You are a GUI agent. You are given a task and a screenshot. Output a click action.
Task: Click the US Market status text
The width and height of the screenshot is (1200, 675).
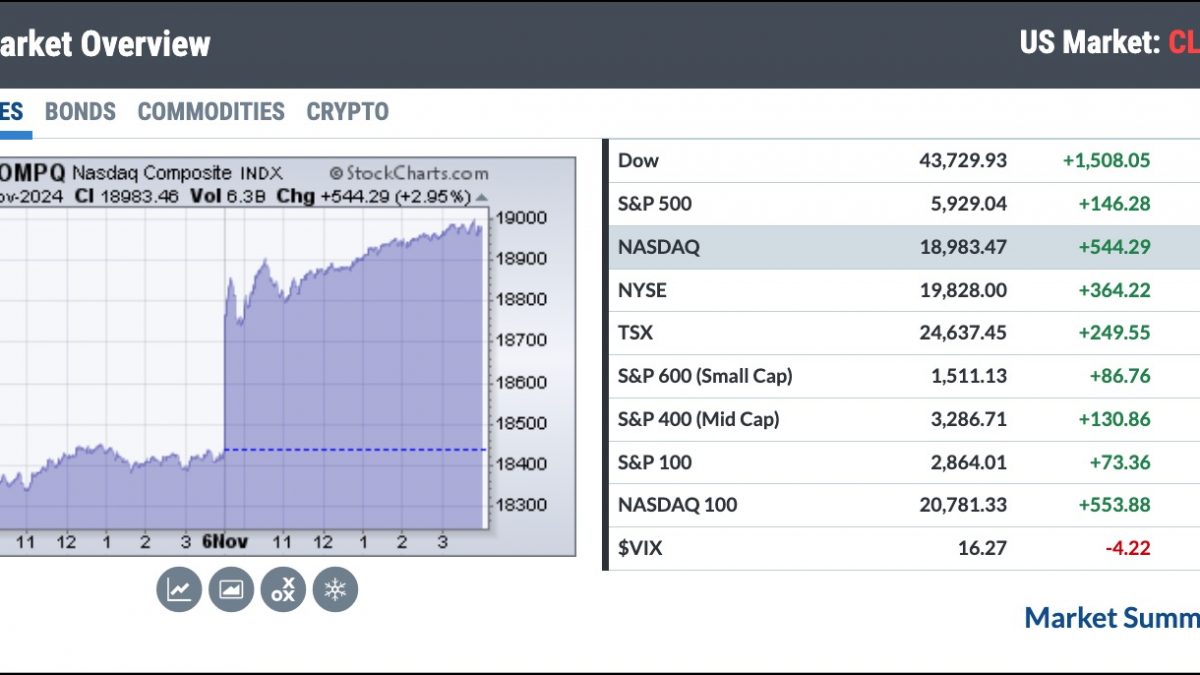click(x=1110, y=43)
